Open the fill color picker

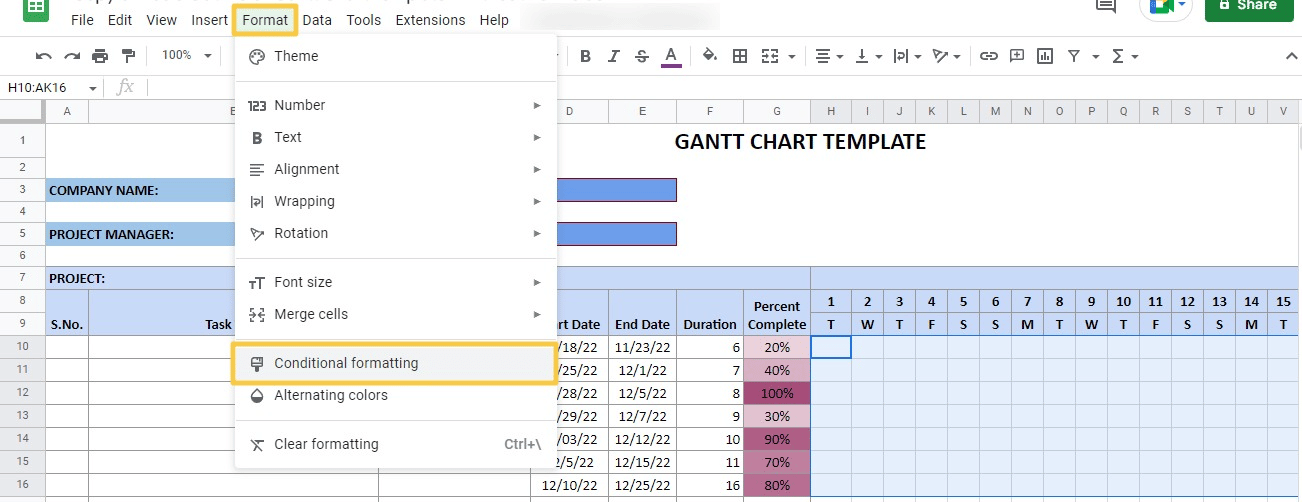710,56
